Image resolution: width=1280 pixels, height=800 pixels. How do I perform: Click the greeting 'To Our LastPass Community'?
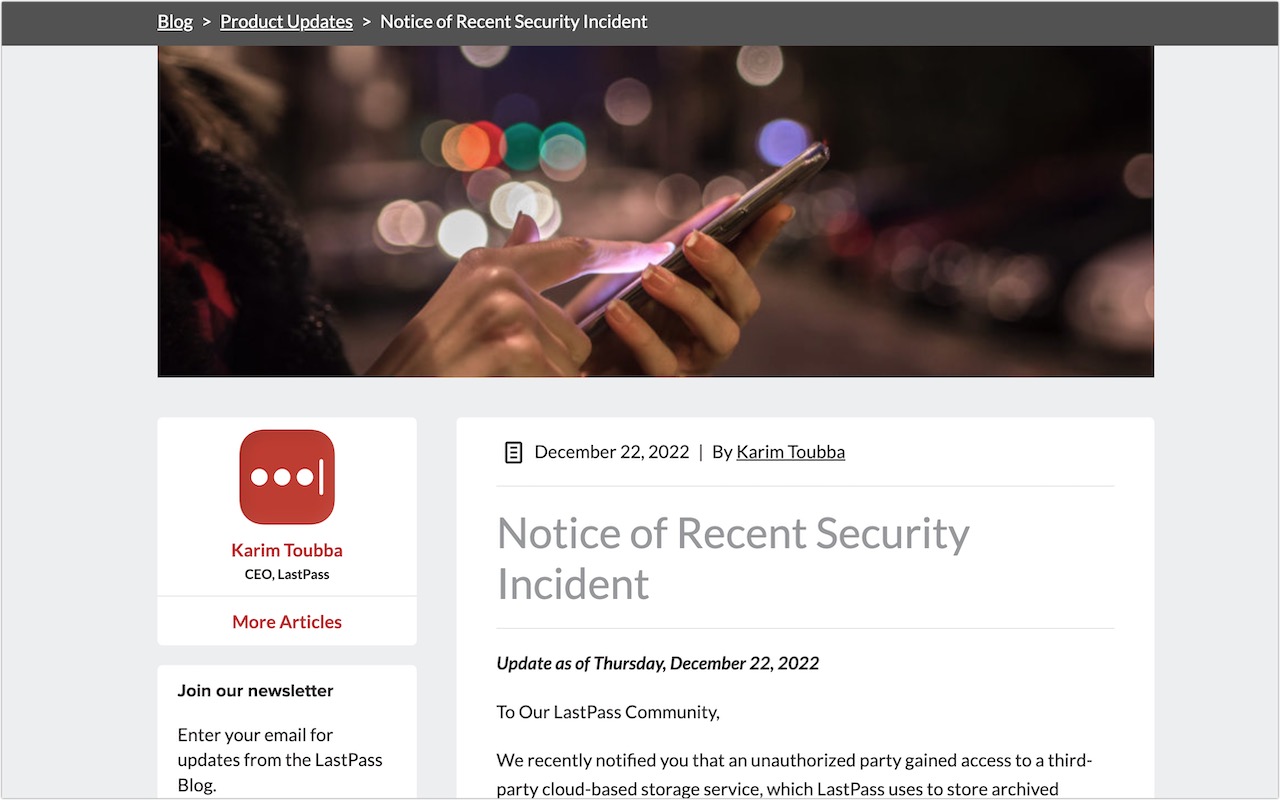pos(608,712)
